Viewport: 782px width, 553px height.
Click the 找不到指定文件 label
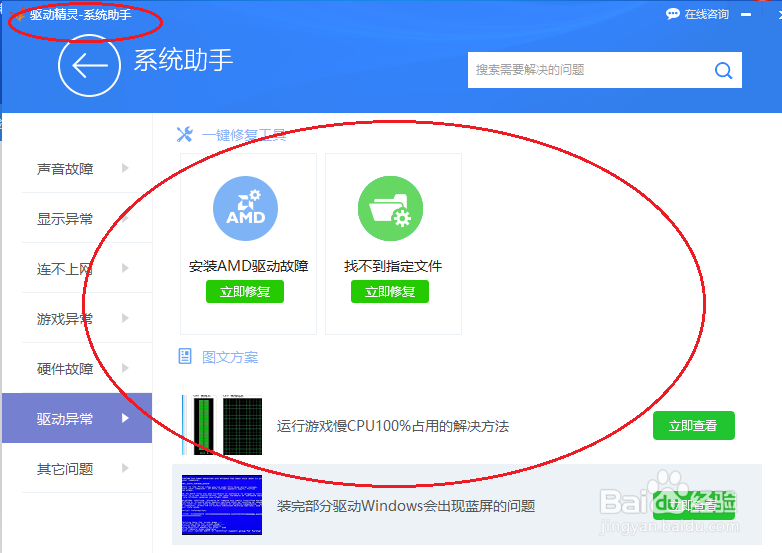click(393, 266)
